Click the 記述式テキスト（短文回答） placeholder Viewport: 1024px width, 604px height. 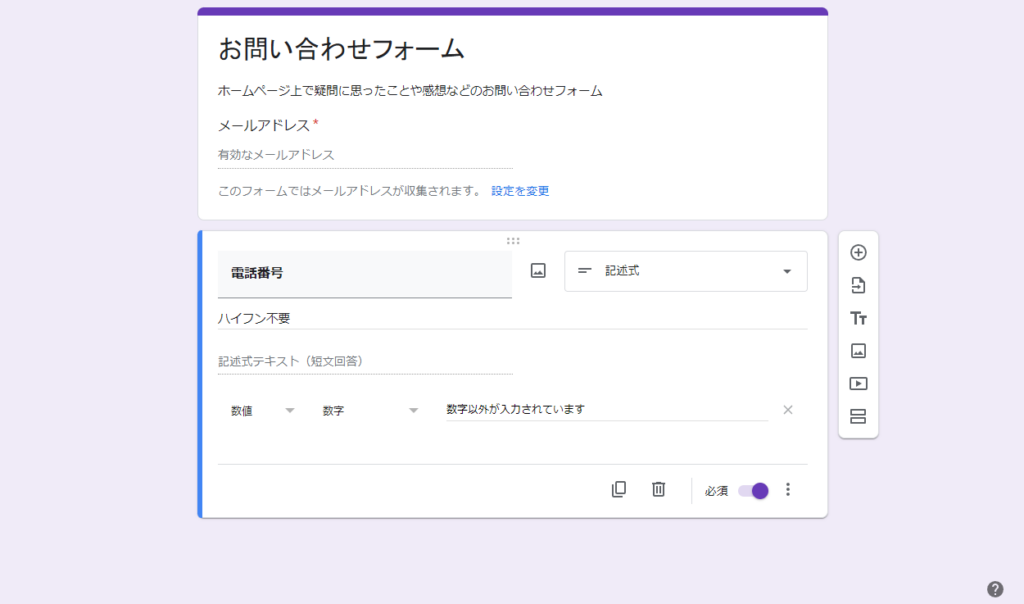[x=365, y=362]
